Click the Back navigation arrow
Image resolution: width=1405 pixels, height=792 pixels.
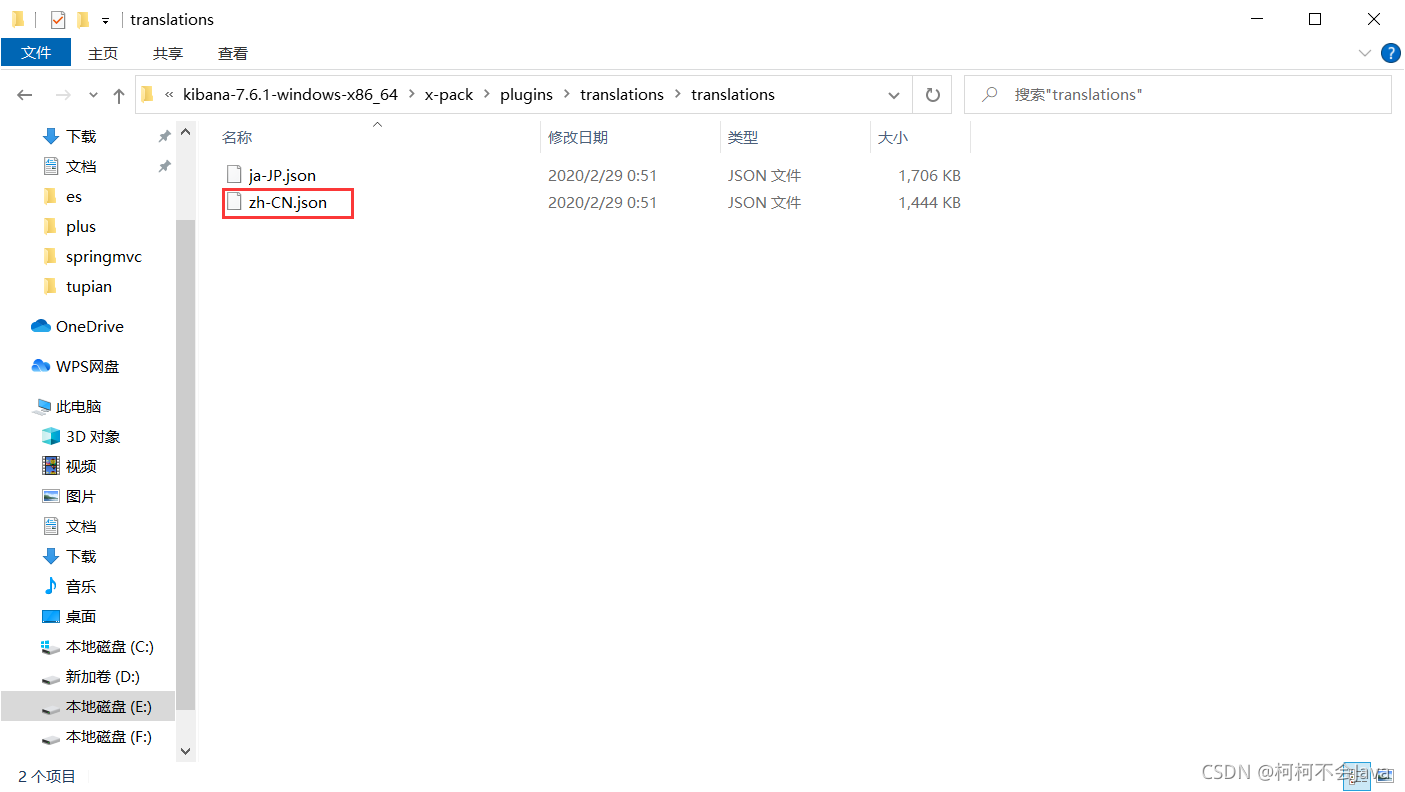(x=25, y=95)
